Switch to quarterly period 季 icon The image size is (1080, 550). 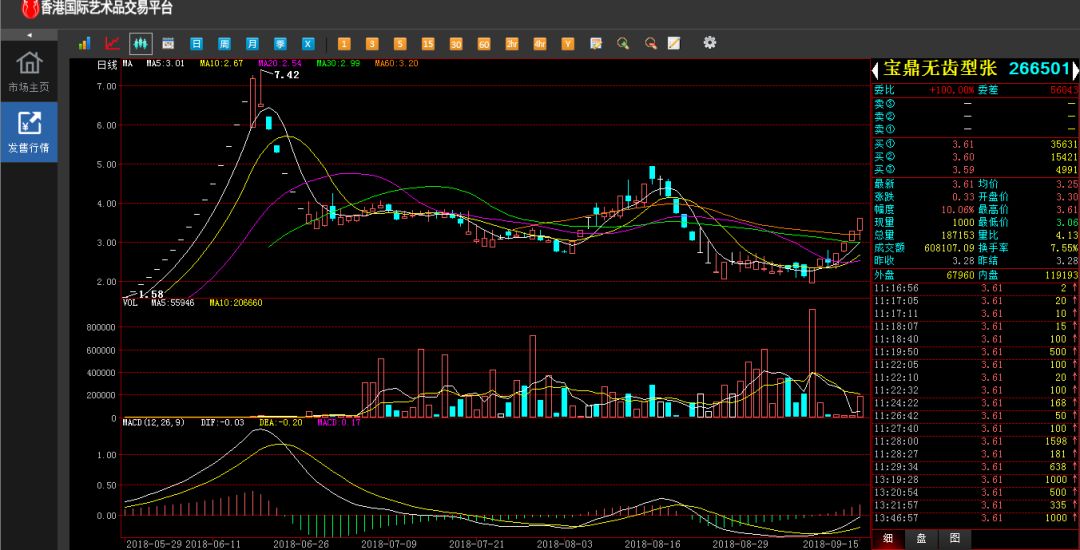coord(280,43)
